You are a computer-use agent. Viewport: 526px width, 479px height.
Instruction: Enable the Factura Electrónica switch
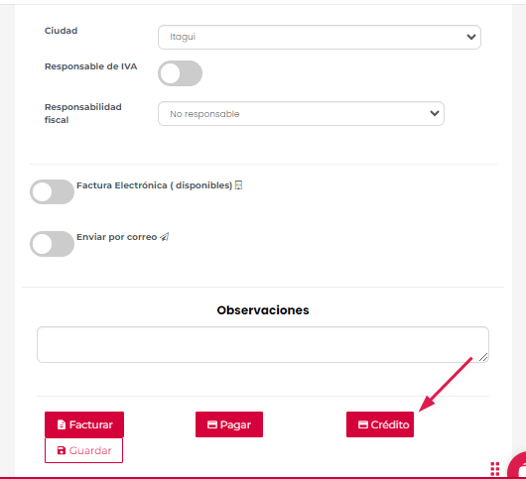(x=52, y=192)
